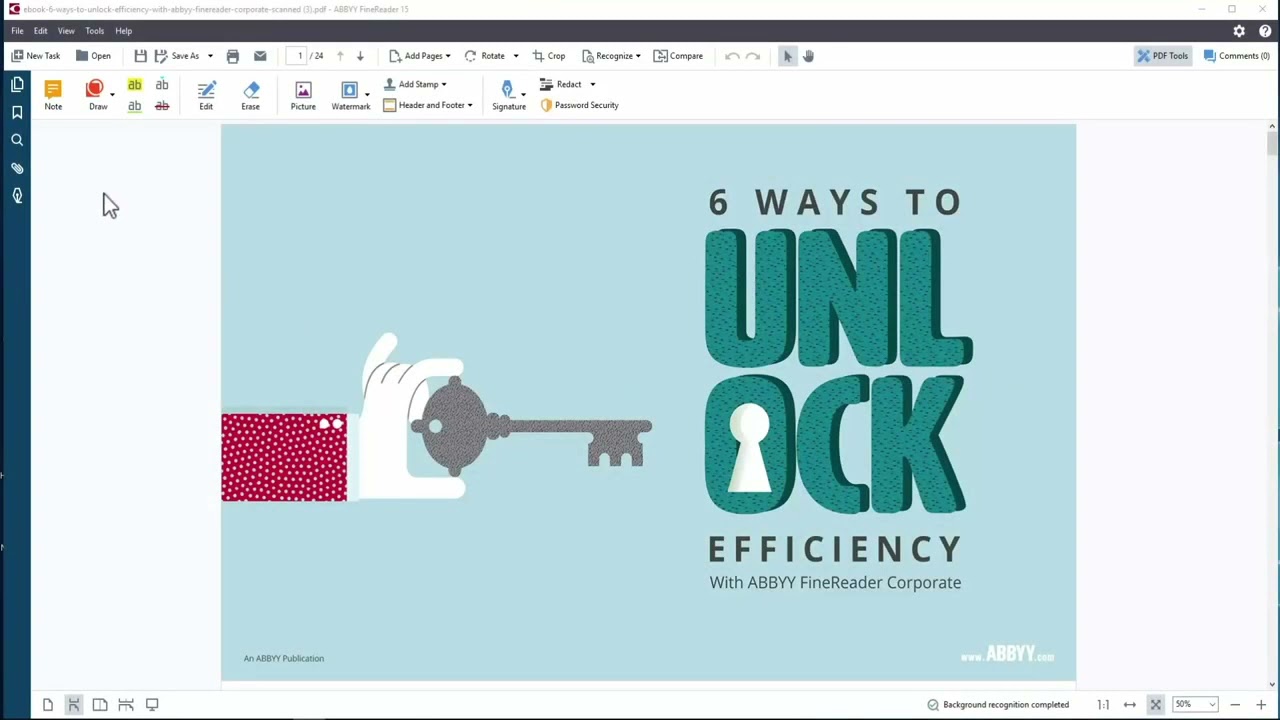Open the help question mark
The width and height of the screenshot is (1280, 720).
point(1265,31)
